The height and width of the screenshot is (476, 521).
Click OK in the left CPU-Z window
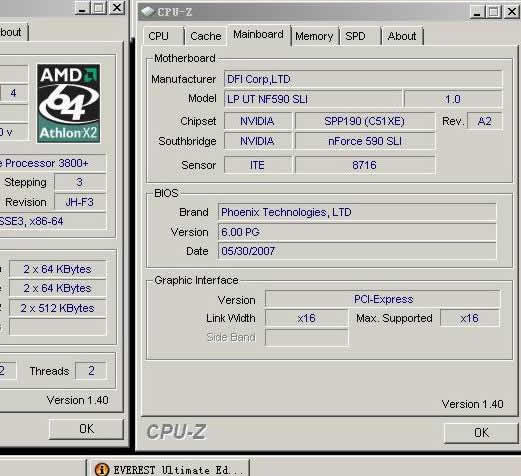tap(86, 429)
